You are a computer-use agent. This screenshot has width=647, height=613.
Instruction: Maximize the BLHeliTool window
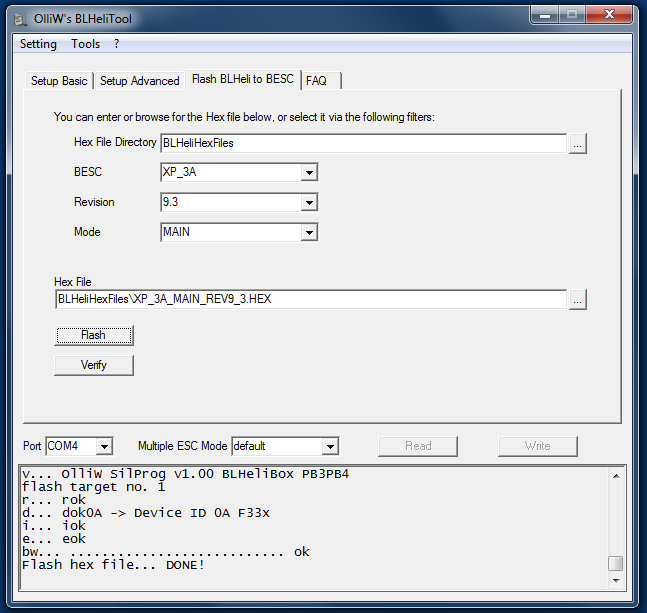[x=572, y=15]
